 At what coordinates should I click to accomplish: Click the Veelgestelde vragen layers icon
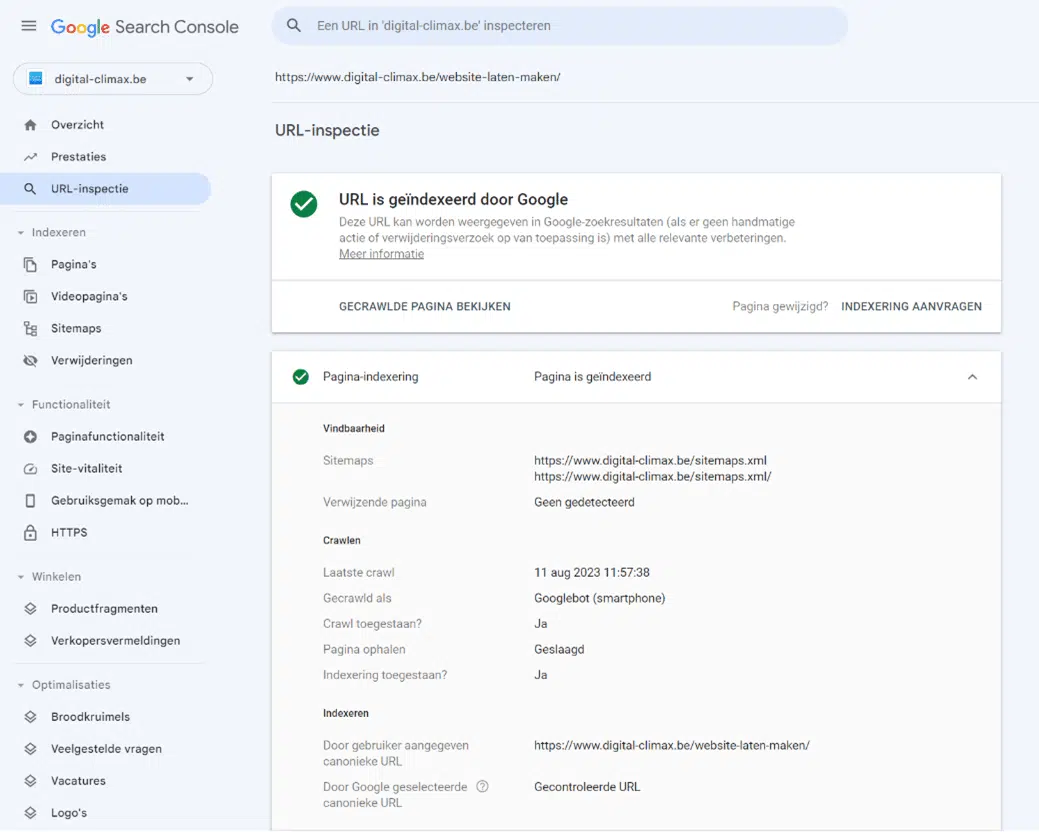30,749
